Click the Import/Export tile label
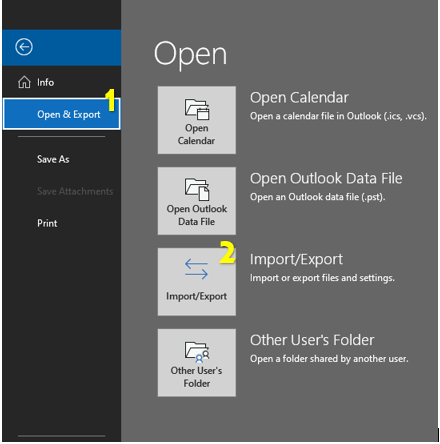This screenshot has width=440, height=444. tap(196, 296)
